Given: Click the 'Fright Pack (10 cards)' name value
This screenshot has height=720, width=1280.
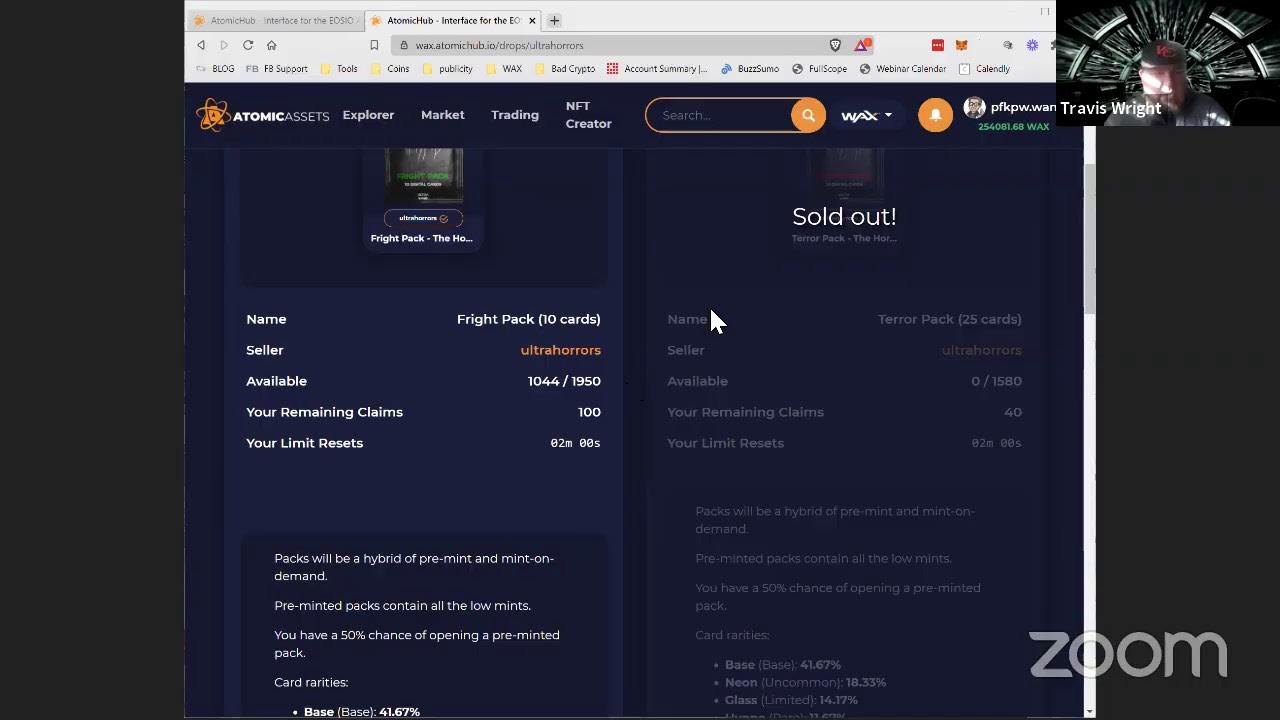Looking at the screenshot, I should pyautogui.click(x=528, y=319).
